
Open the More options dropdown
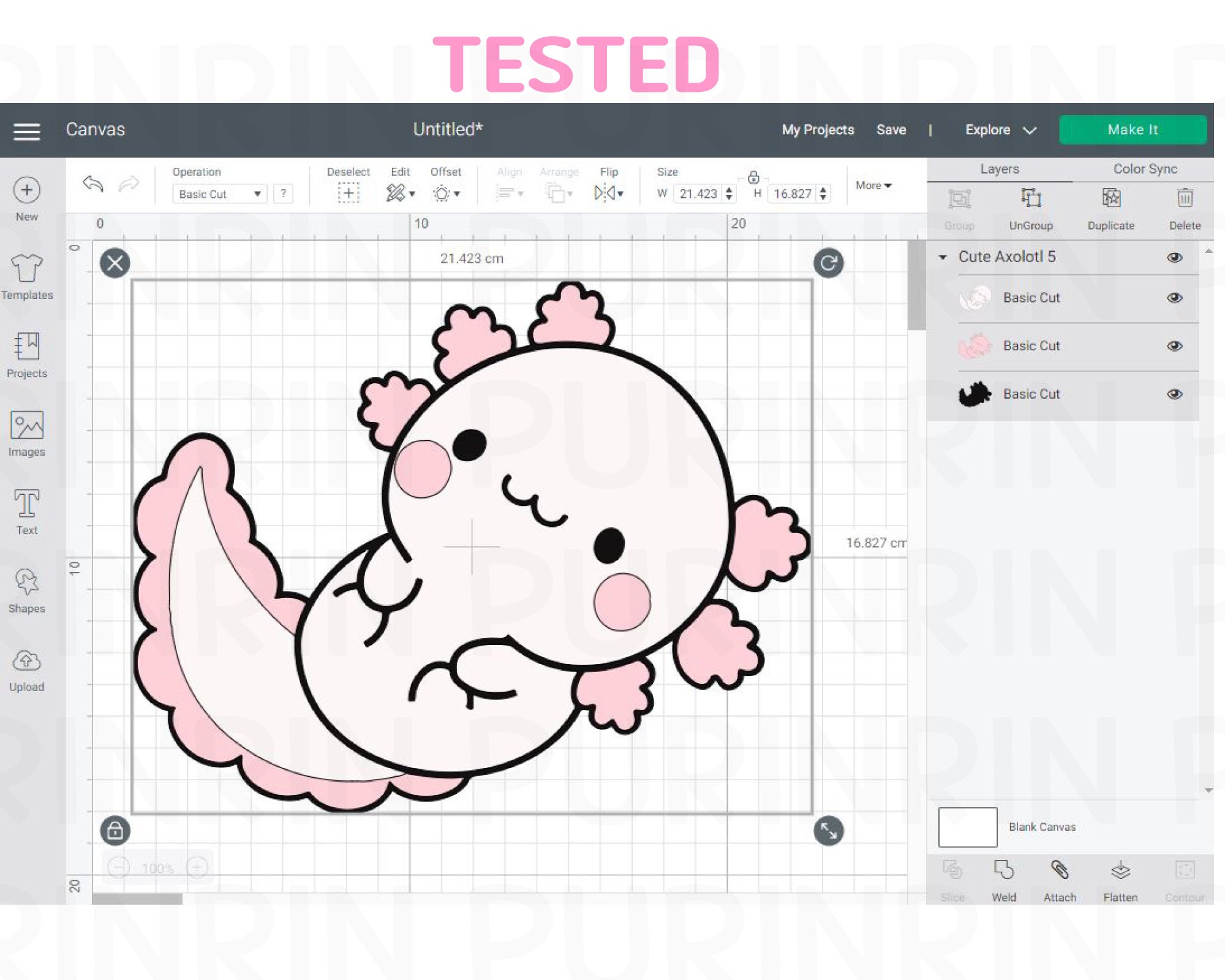pyautogui.click(x=874, y=186)
